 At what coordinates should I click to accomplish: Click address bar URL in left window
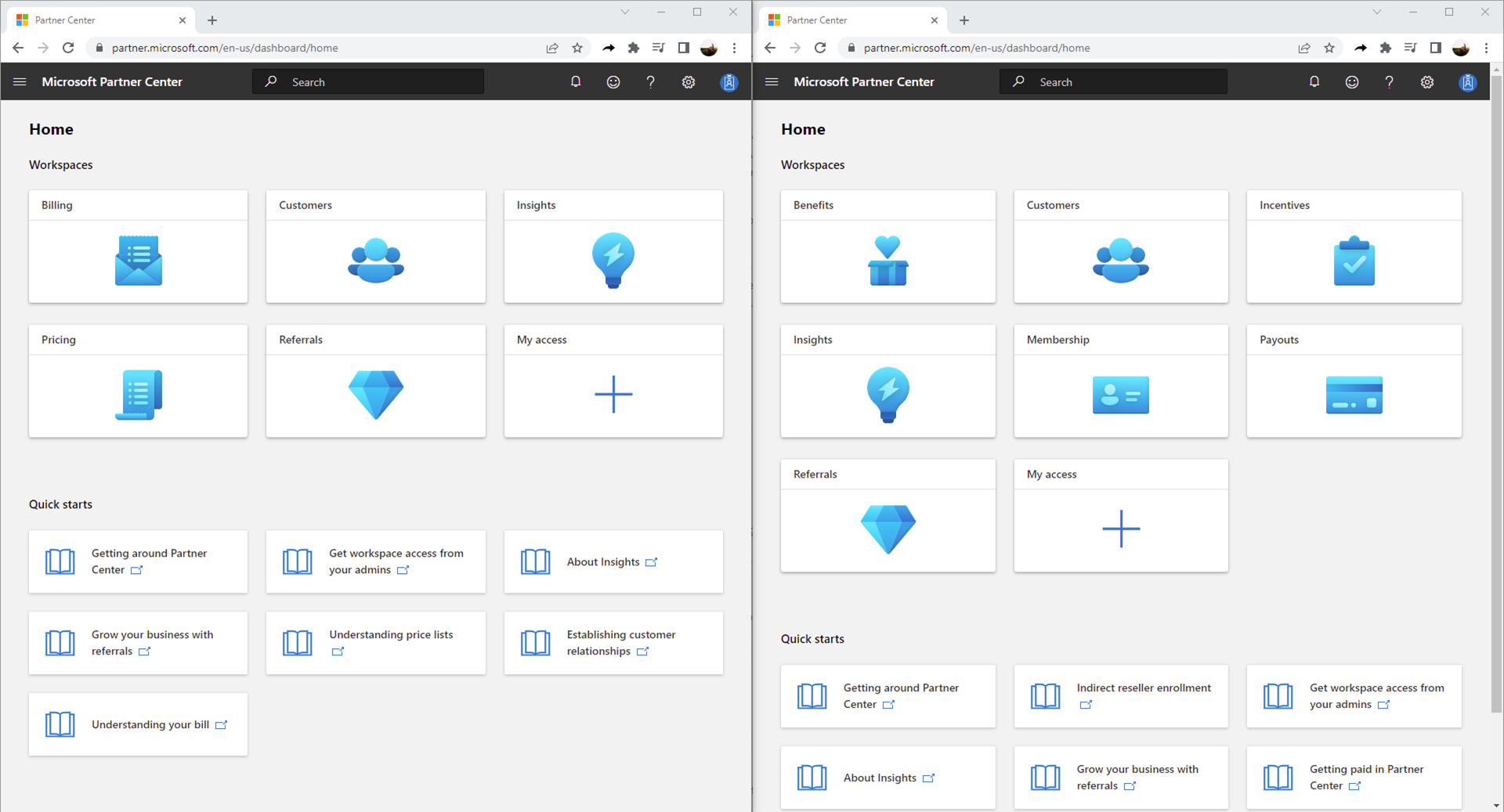(225, 48)
